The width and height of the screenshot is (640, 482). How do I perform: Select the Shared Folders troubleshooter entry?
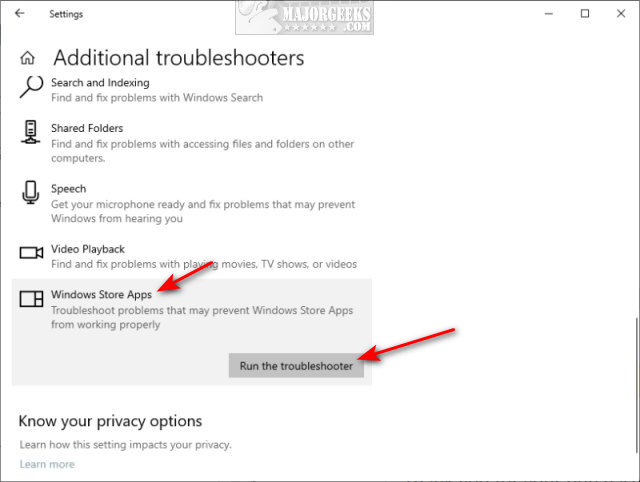point(87,129)
